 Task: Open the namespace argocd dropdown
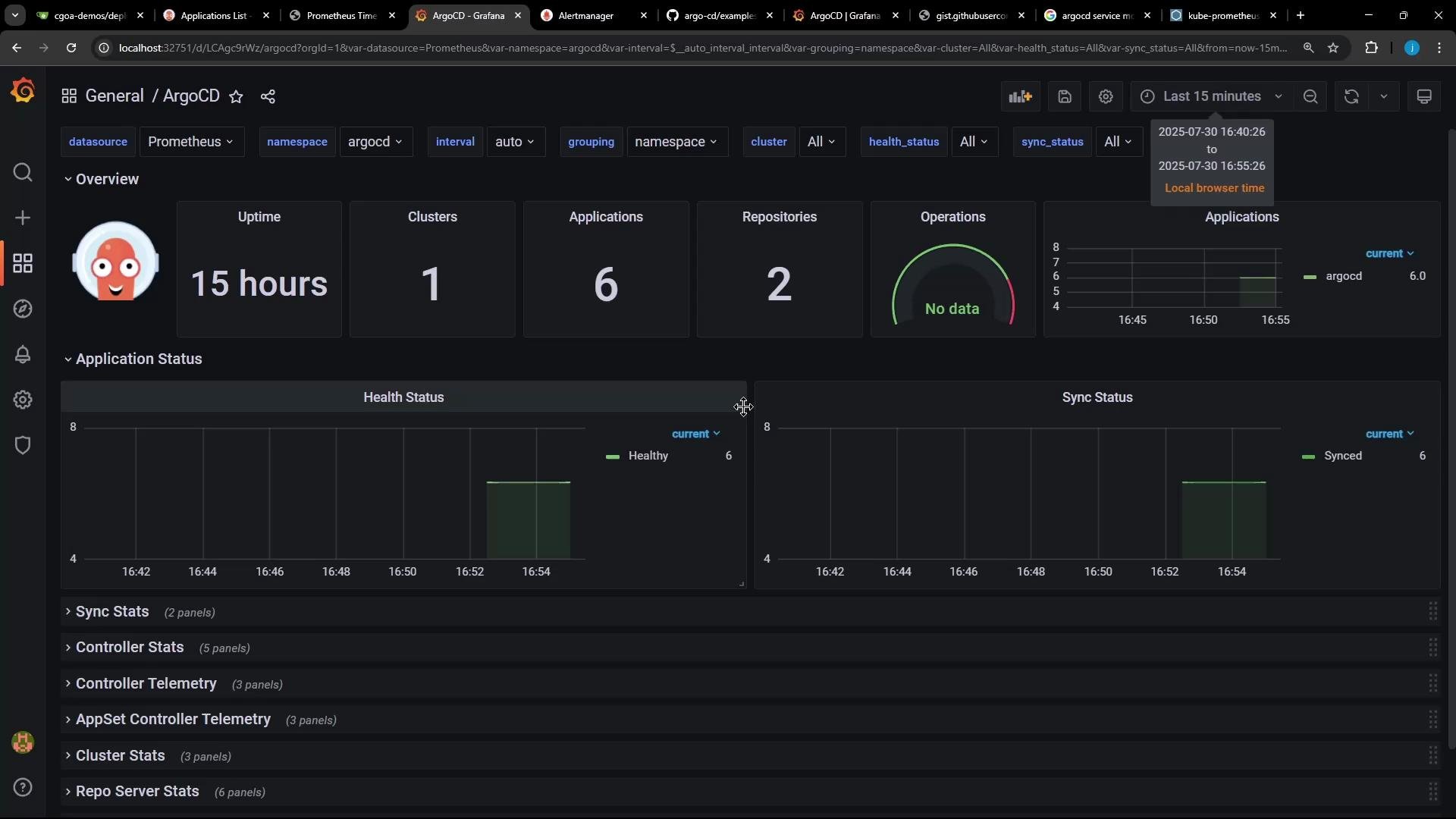pyautogui.click(x=376, y=142)
